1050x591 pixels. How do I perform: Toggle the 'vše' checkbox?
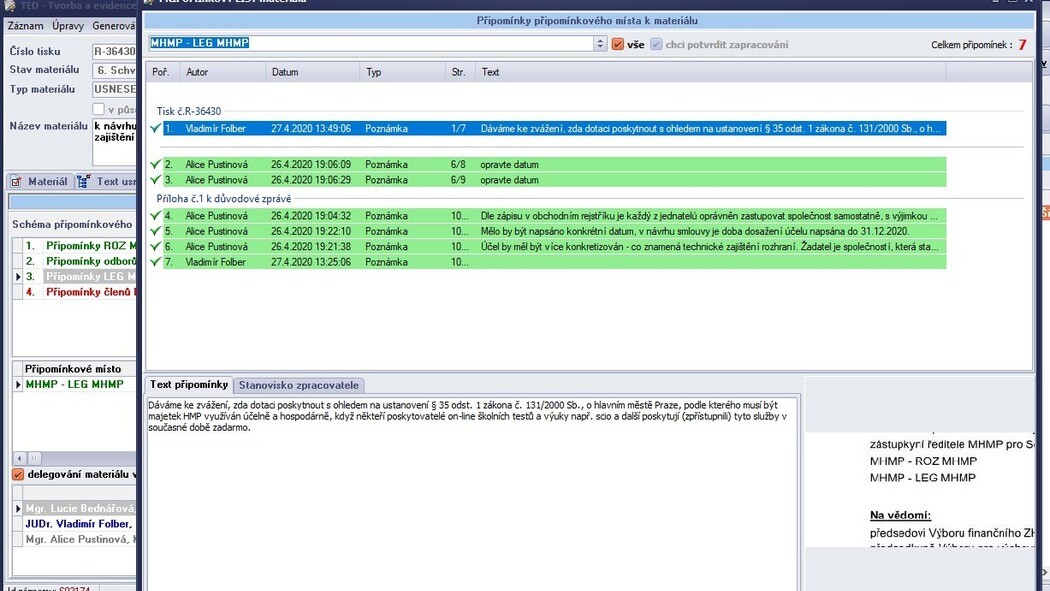pyautogui.click(x=618, y=44)
